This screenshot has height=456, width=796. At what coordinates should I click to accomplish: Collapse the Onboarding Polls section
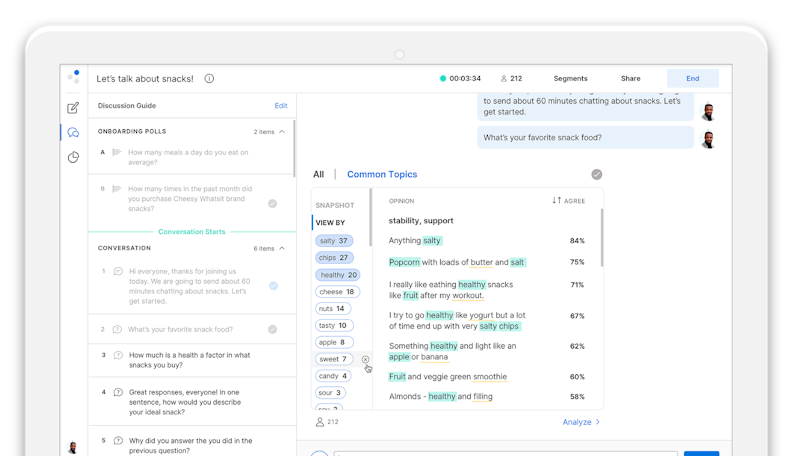282,132
